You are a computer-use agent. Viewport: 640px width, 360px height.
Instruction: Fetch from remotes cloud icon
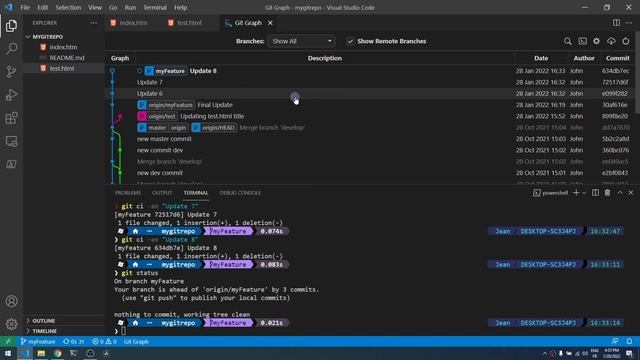point(611,41)
